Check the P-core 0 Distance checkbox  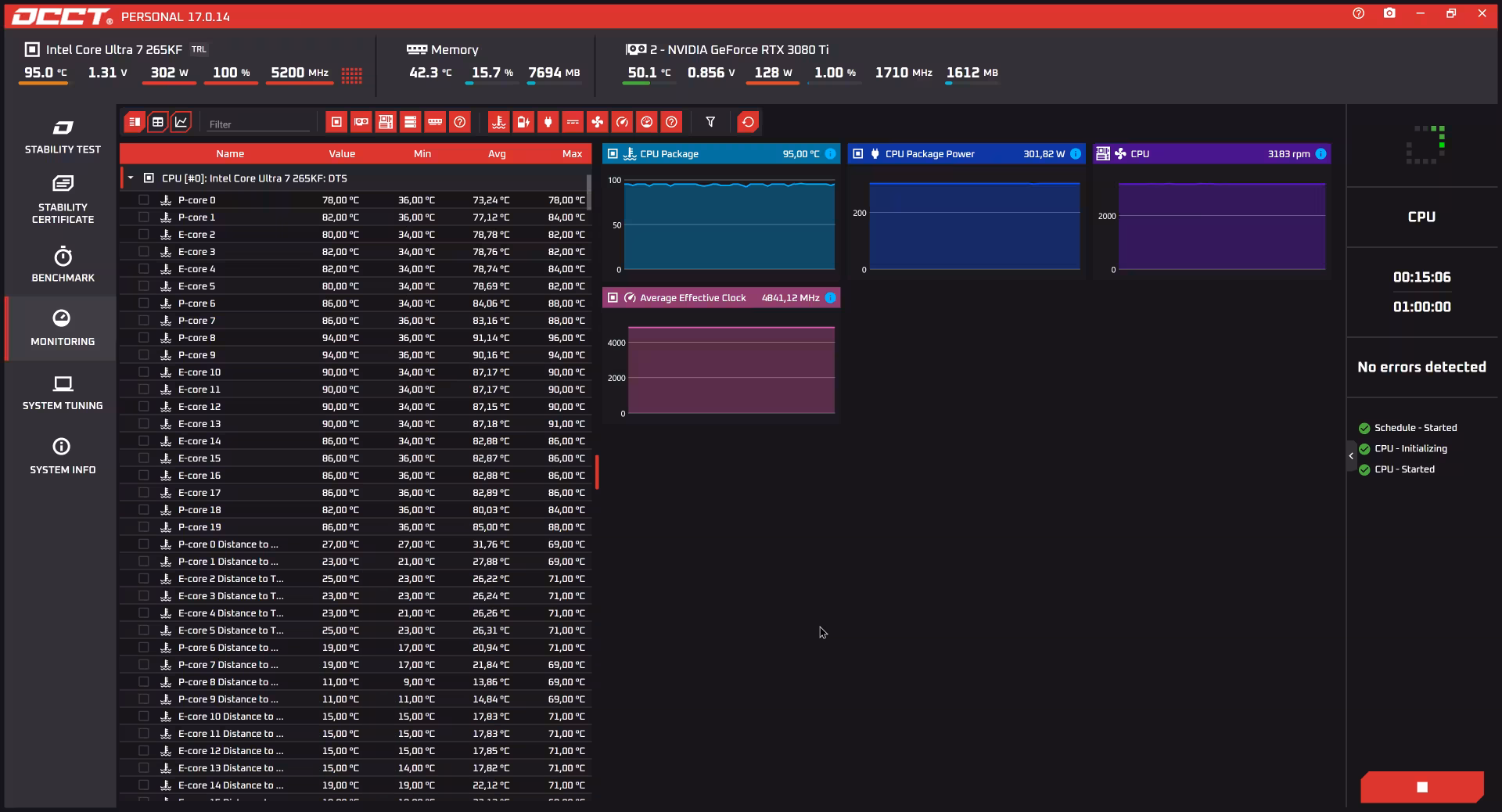point(144,544)
